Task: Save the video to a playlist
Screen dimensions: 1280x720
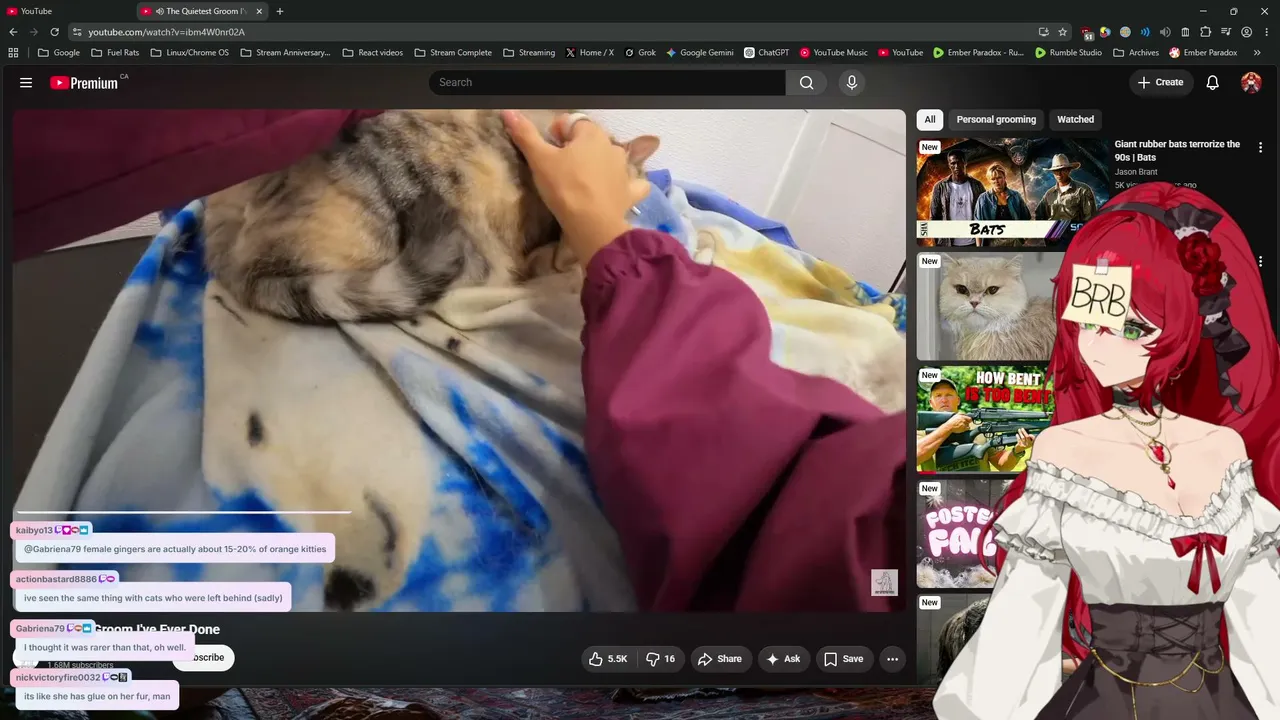Action: click(x=843, y=659)
